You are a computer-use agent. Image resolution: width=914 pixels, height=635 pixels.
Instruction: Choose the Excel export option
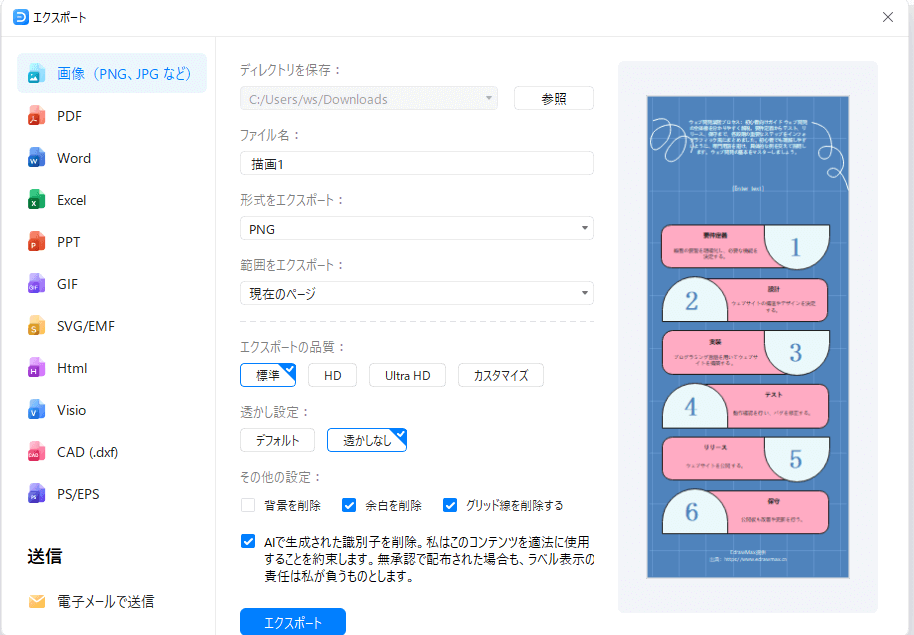coord(75,200)
